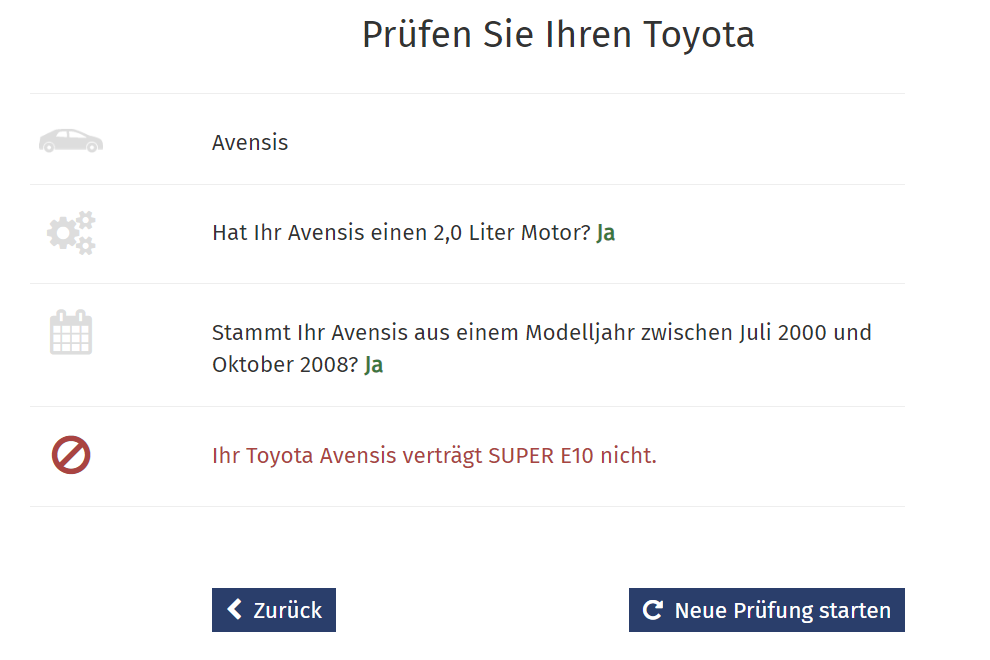The image size is (990, 660).
Task: Click the circular reload arrow icon
Action: [653, 610]
